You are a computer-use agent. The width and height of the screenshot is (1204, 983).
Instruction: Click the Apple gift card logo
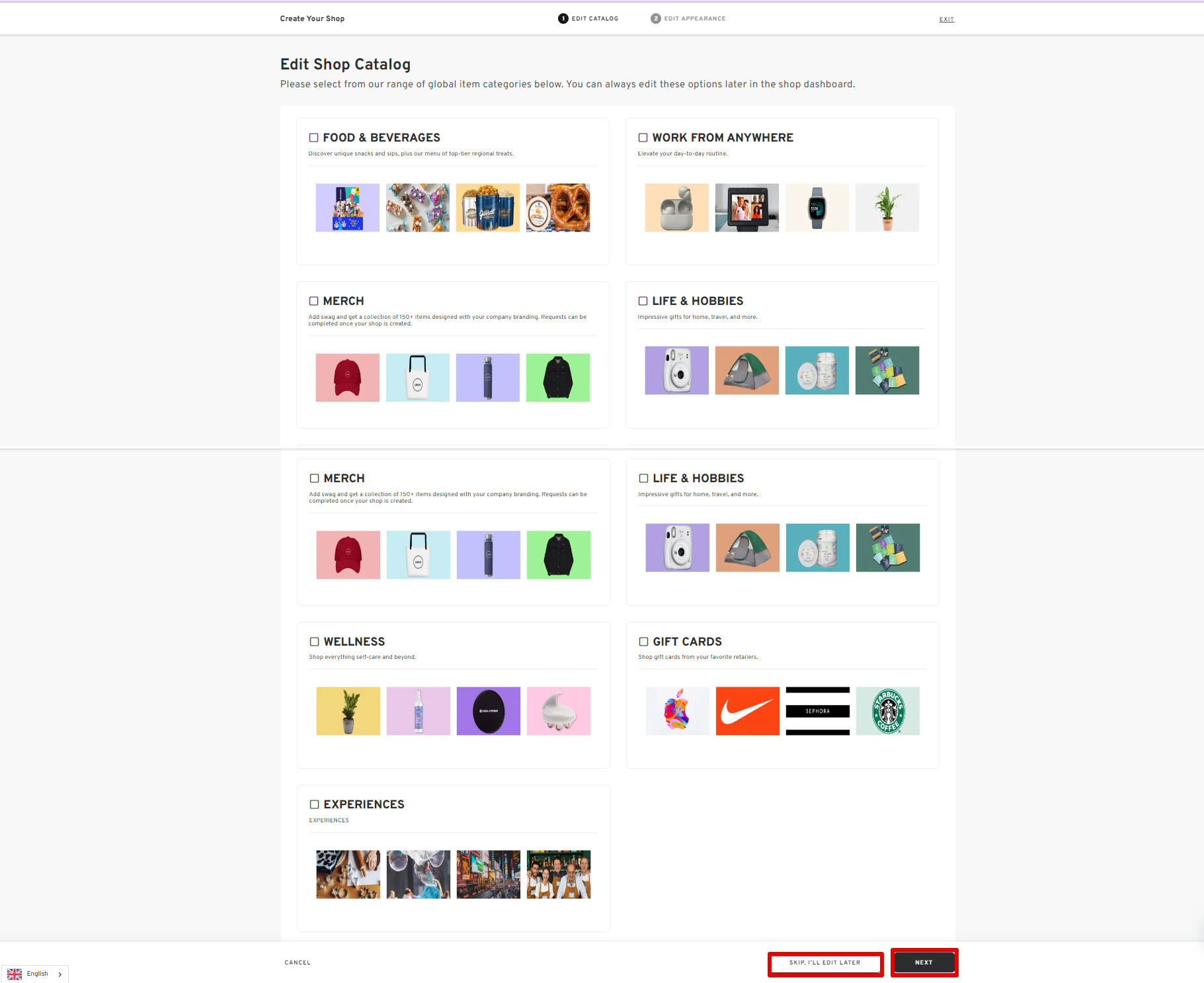click(677, 711)
